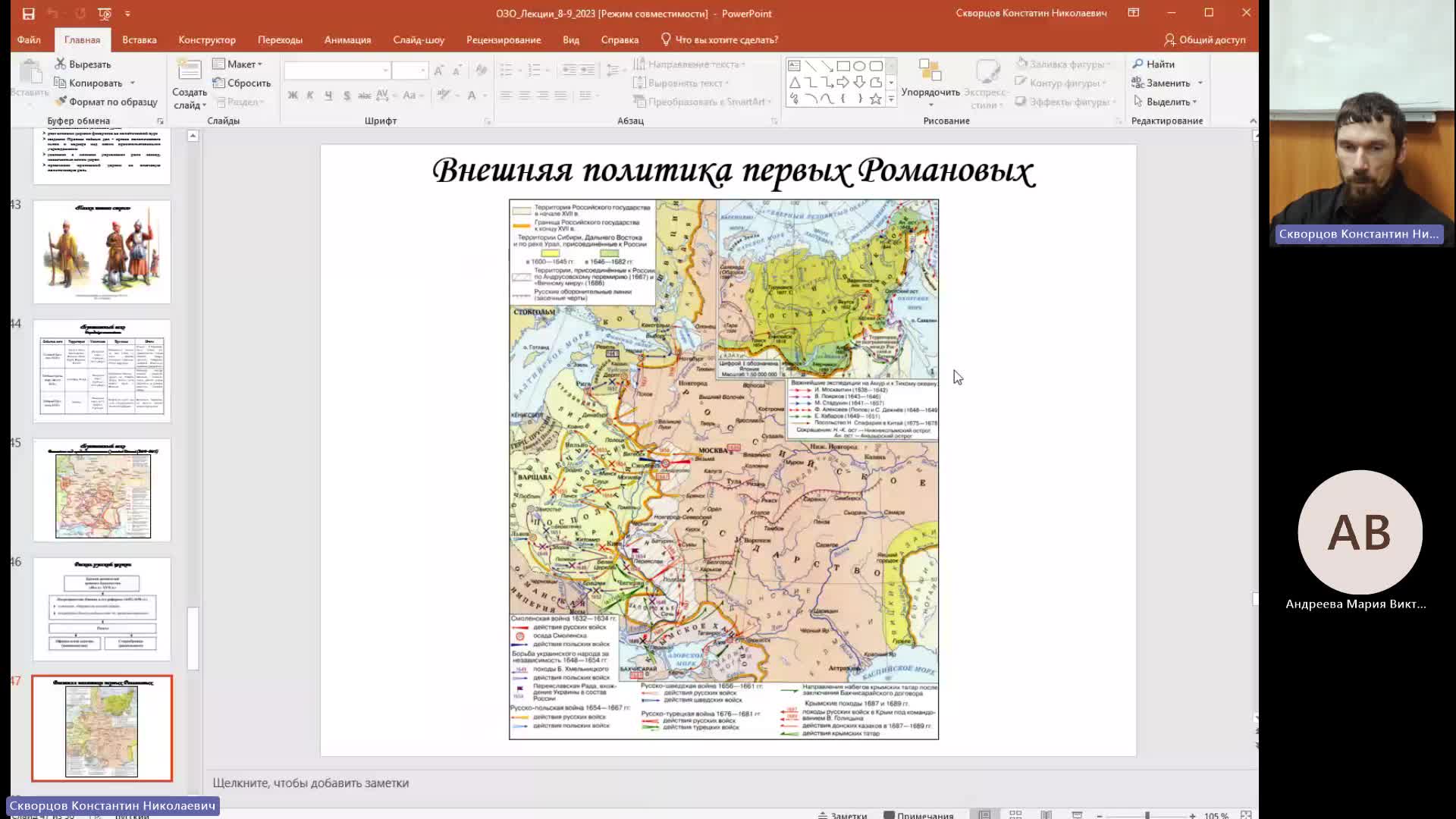Click Копировать in the clipboard group

[x=88, y=83]
